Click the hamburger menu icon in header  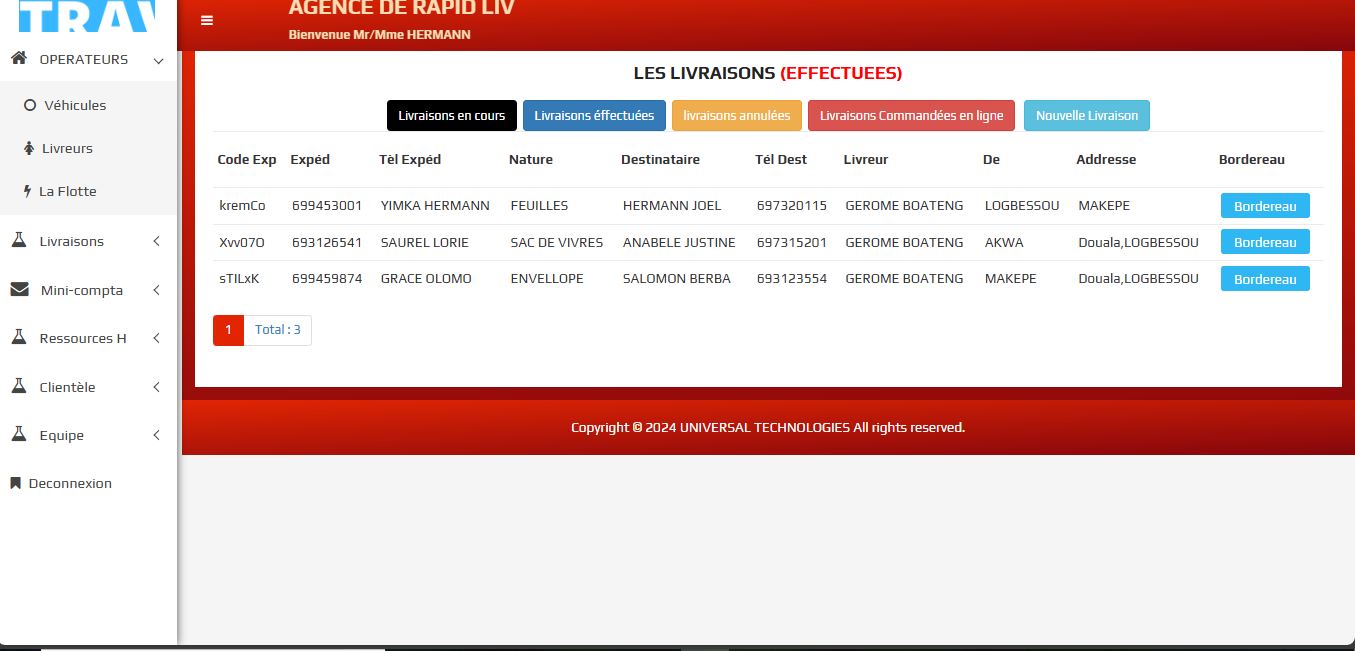[x=207, y=20]
